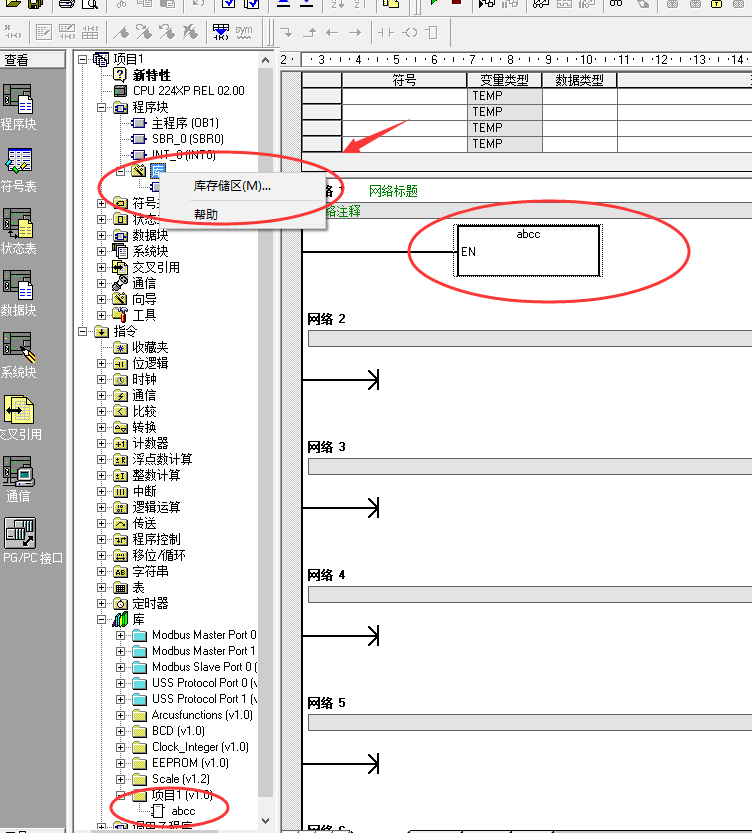Expand the 交叉引用 tree node
Viewport: 752px width, 833px height.
pyautogui.click(x=101, y=267)
